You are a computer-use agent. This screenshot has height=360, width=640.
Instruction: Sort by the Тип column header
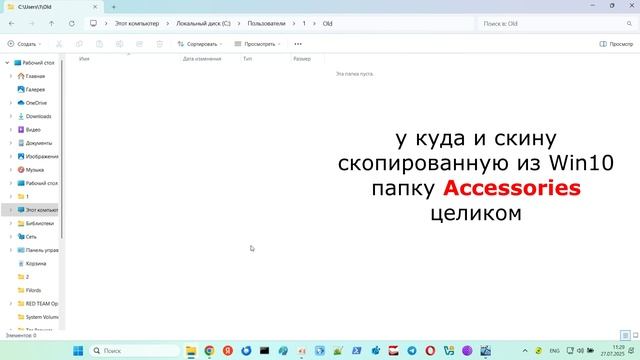pyautogui.click(x=247, y=59)
